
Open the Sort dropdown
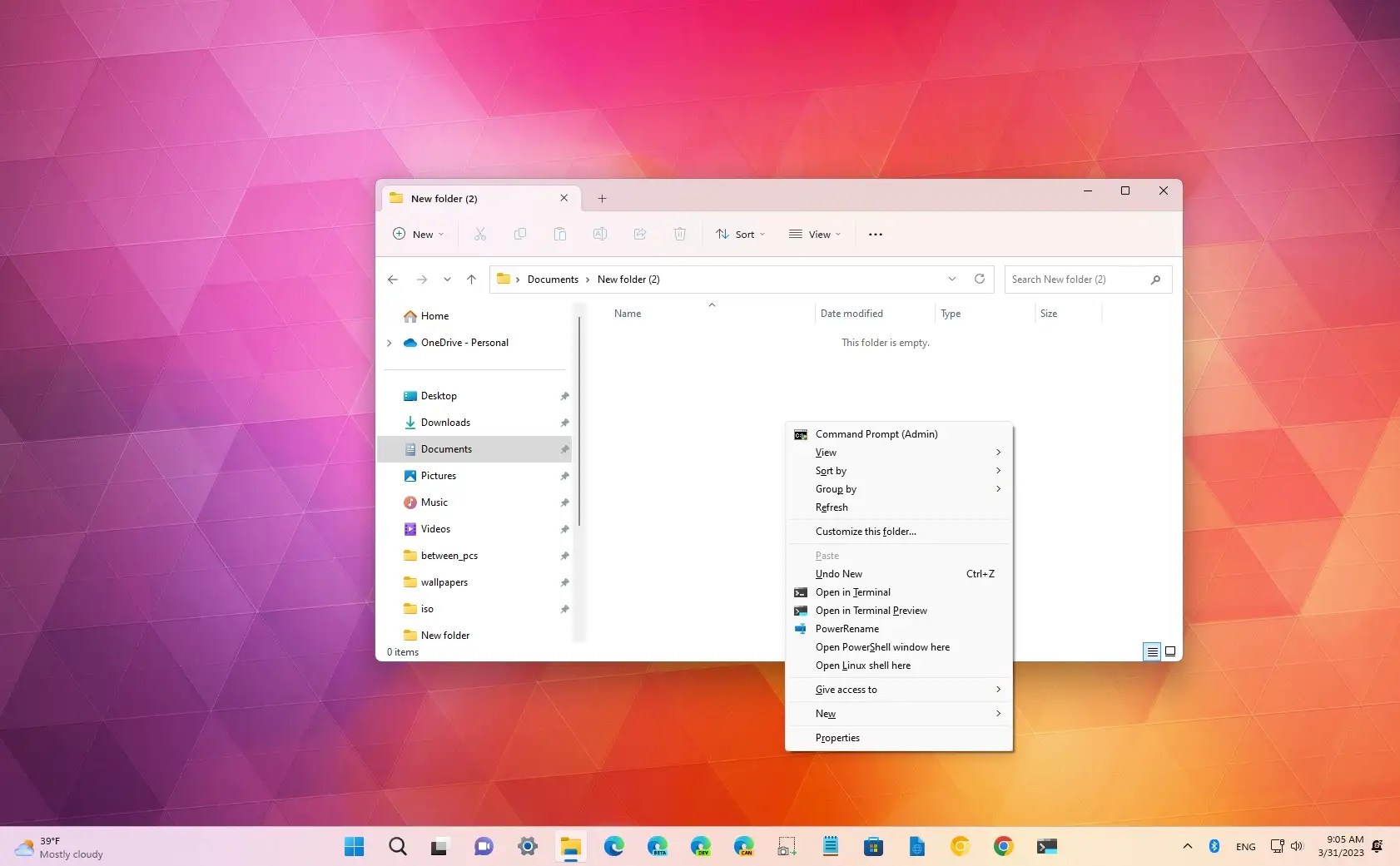pyautogui.click(x=739, y=234)
